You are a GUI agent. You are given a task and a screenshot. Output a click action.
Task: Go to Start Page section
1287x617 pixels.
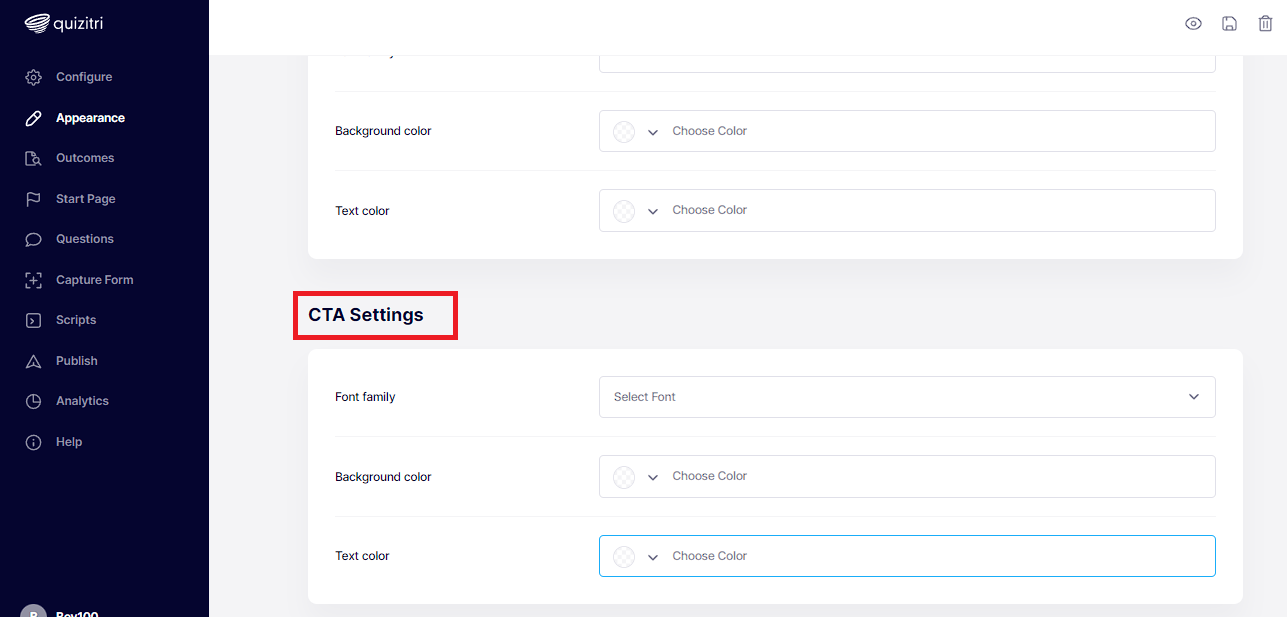(86, 199)
